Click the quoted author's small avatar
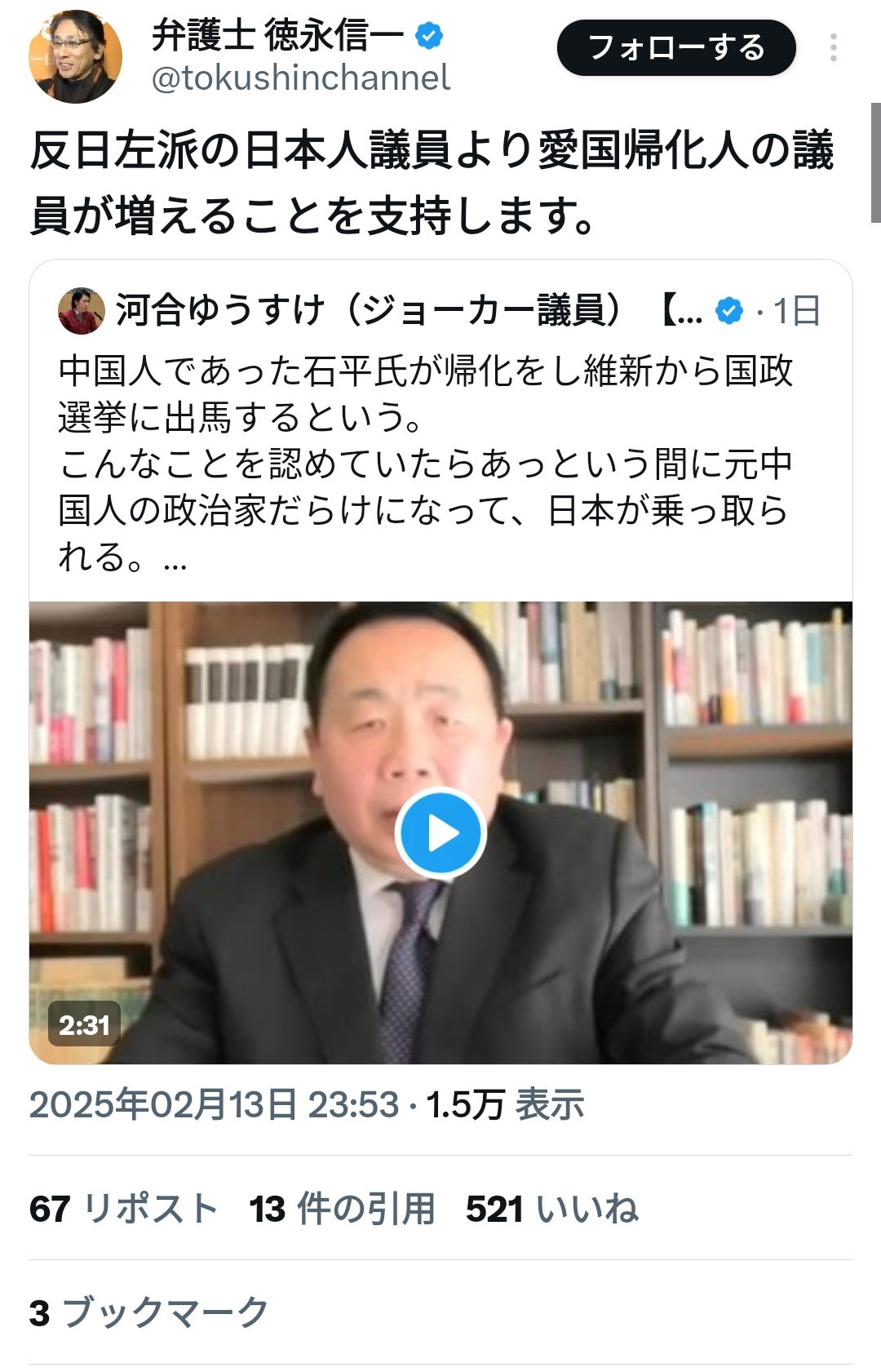881x1372 pixels. [82, 311]
